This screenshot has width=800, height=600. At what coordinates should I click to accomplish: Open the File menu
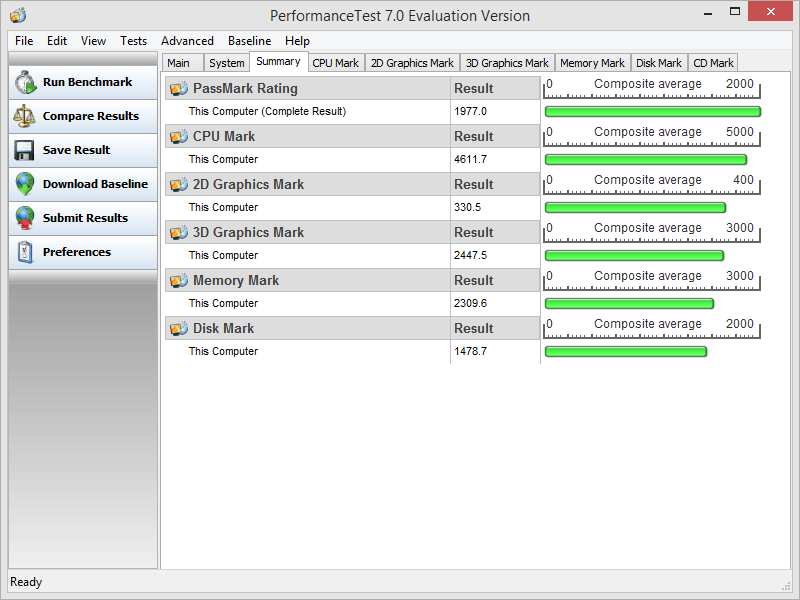24,41
